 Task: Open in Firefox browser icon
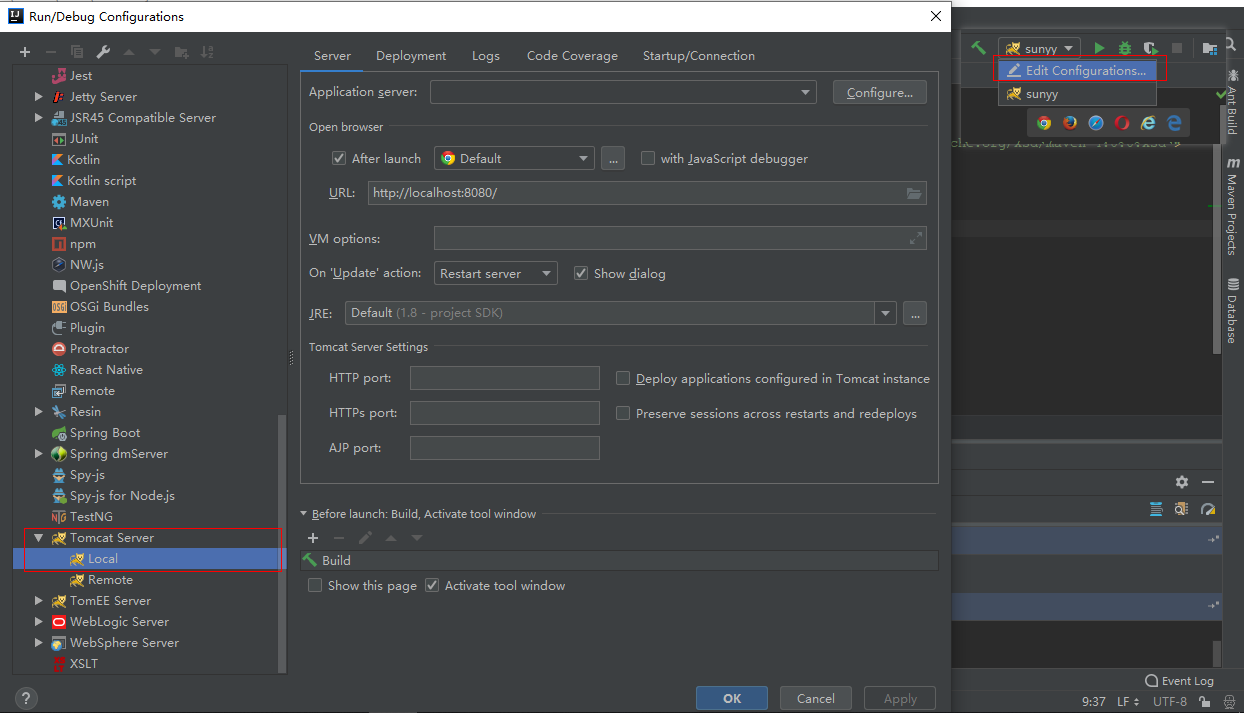pos(1070,123)
